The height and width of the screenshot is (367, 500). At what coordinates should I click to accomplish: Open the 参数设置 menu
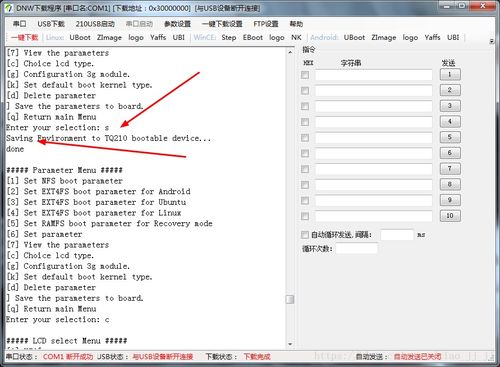pyautogui.click(x=177, y=24)
